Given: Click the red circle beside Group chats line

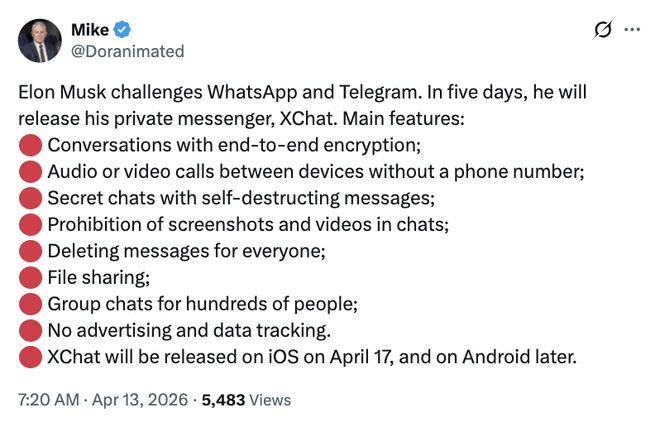Looking at the screenshot, I should [30, 303].
